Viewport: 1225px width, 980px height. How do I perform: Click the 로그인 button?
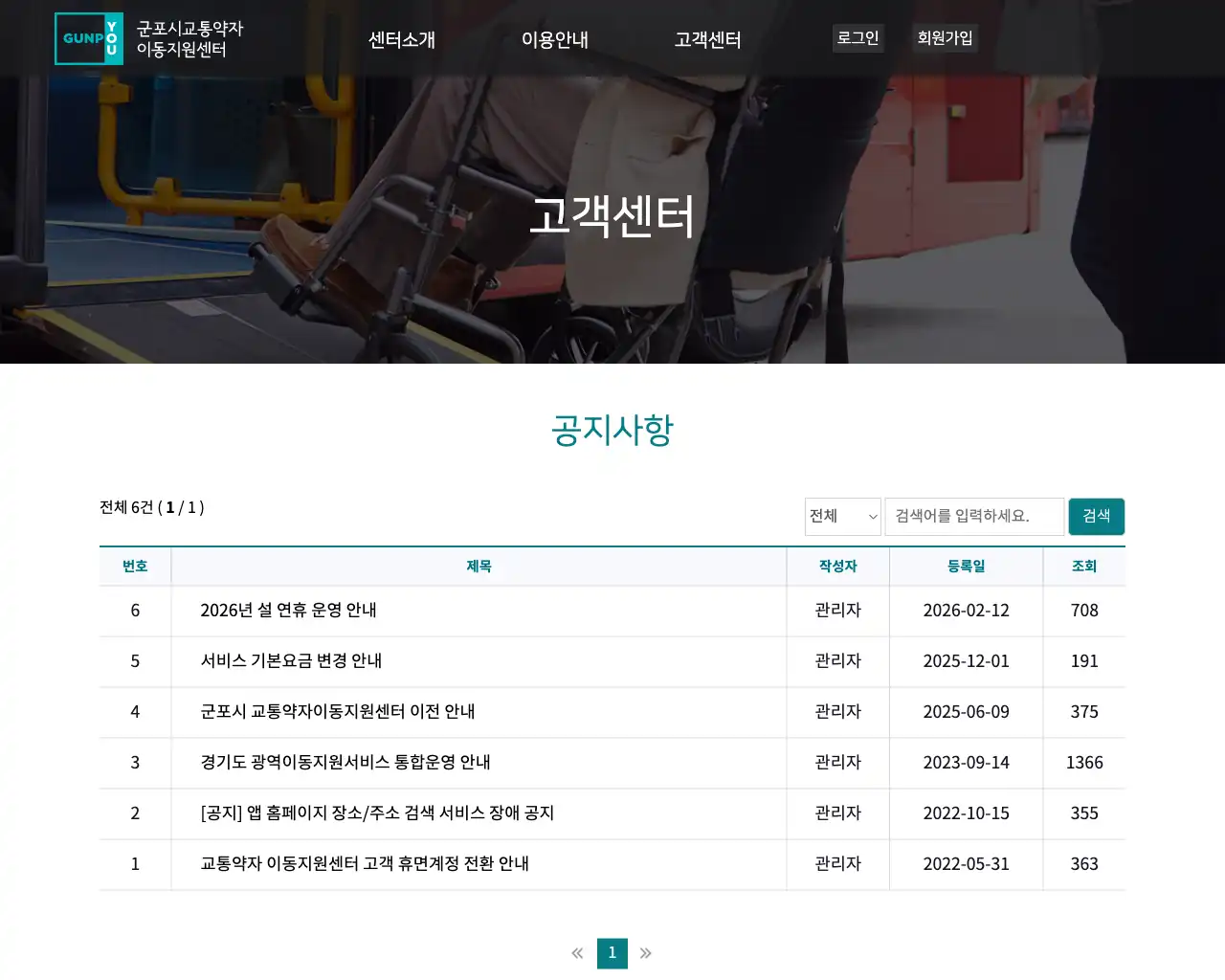(858, 38)
